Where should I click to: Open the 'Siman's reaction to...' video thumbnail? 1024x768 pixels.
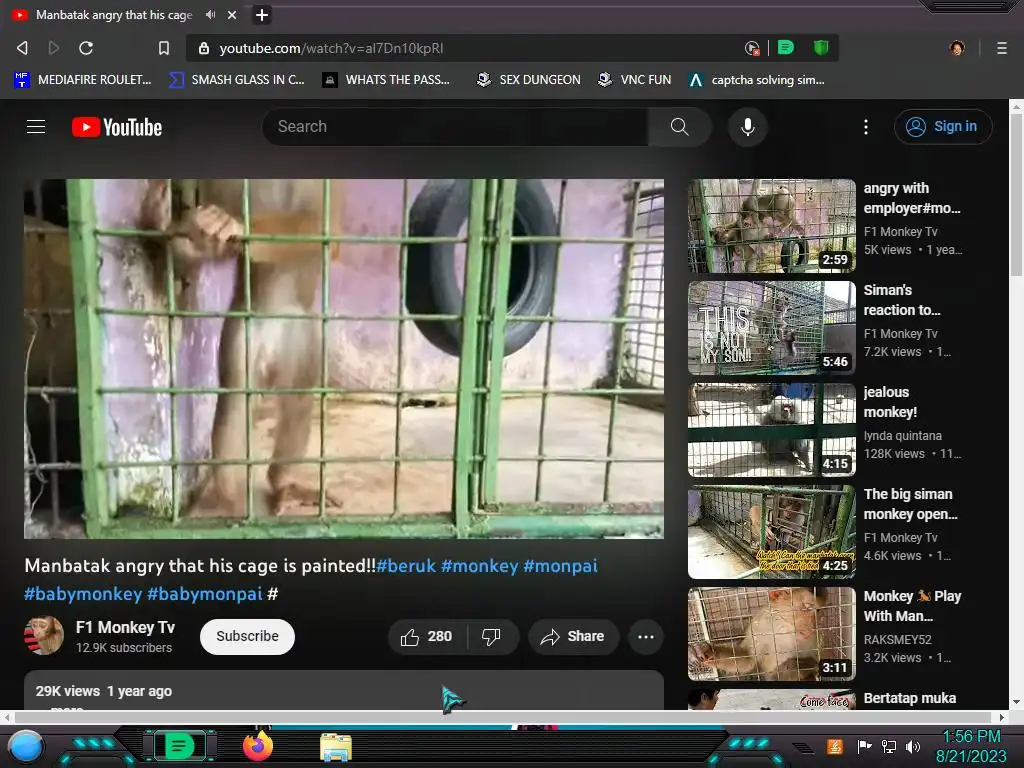(x=772, y=328)
